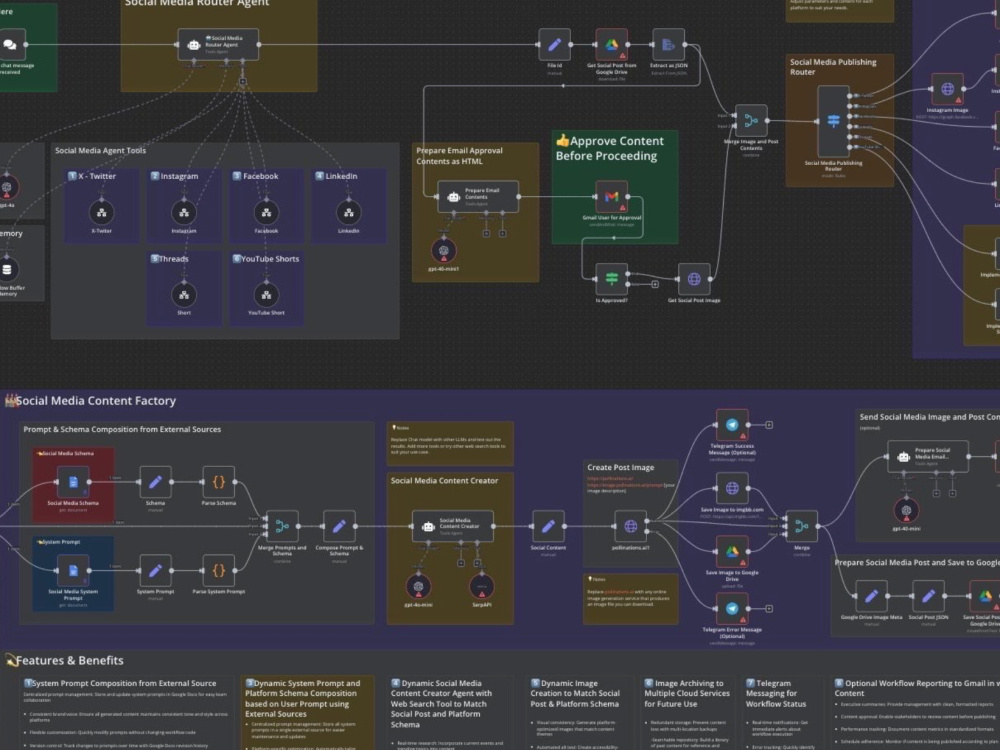Open the Social Media Content Creator agent node
Screen dimensions: 1000x750
pos(453,526)
